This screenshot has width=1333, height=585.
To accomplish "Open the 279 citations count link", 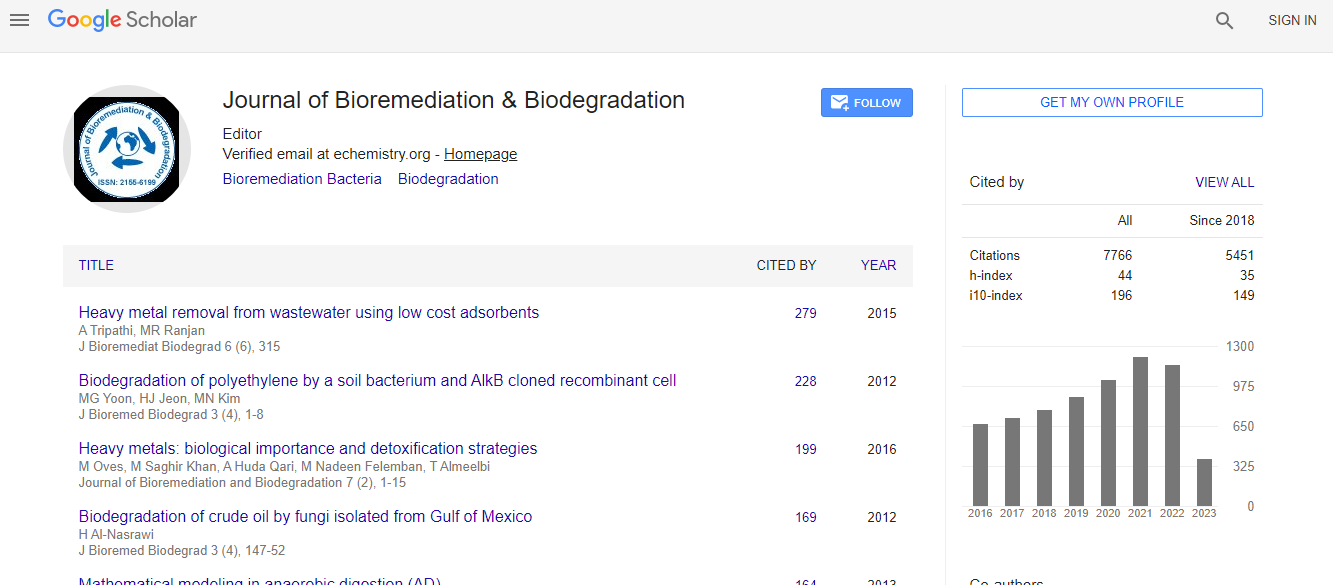I will pos(805,313).
